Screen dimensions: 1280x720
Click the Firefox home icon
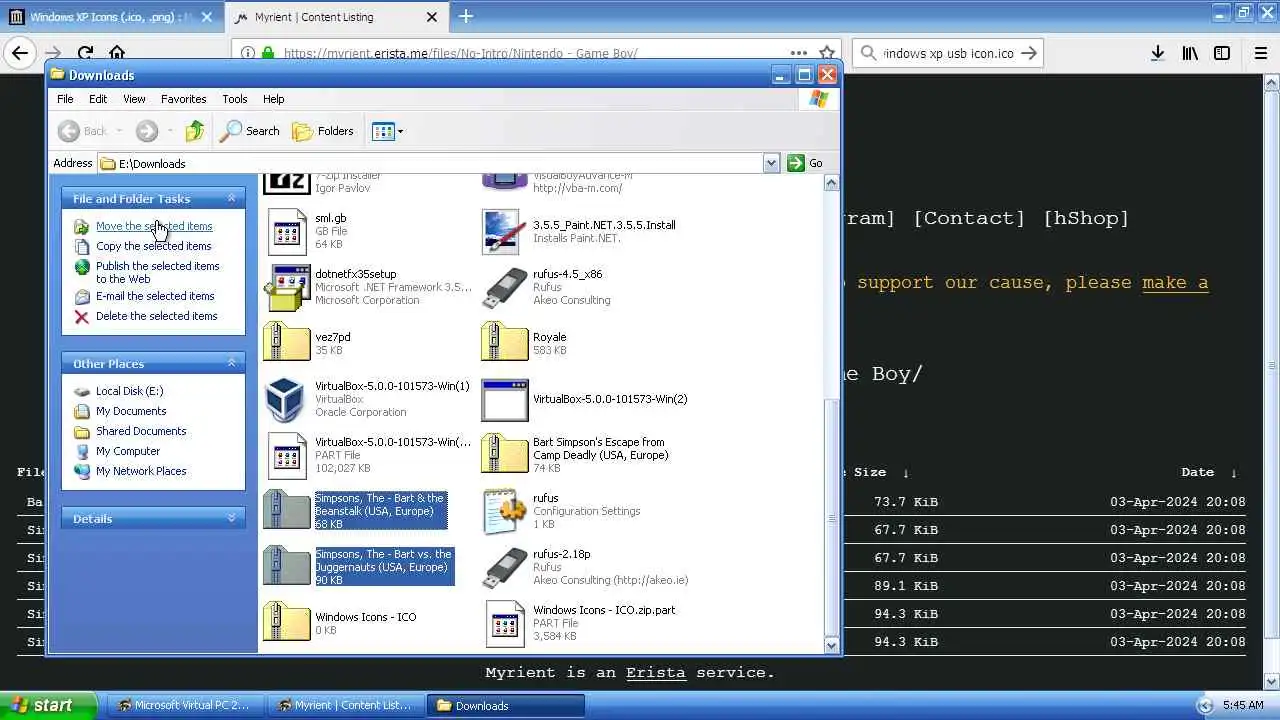(117, 53)
